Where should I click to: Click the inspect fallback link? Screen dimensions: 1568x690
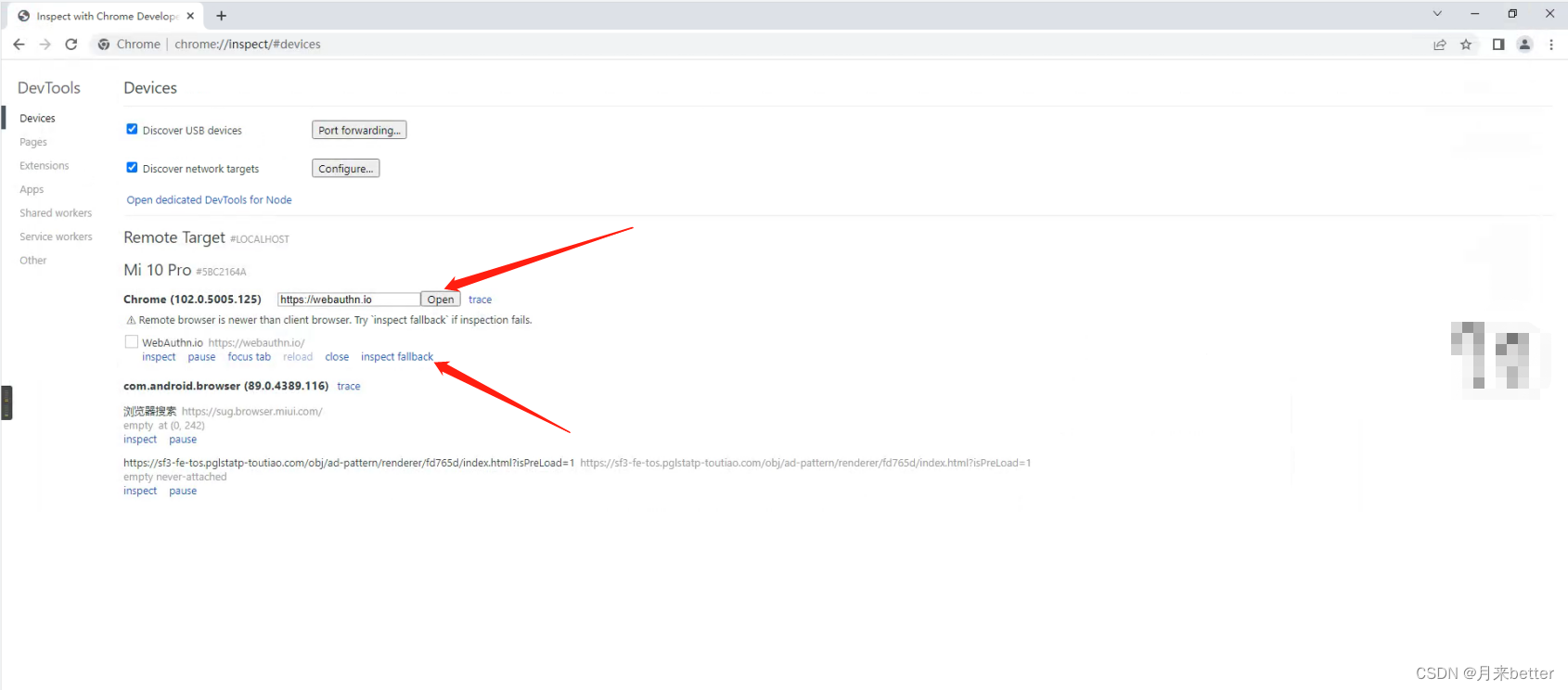pos(397,356)
